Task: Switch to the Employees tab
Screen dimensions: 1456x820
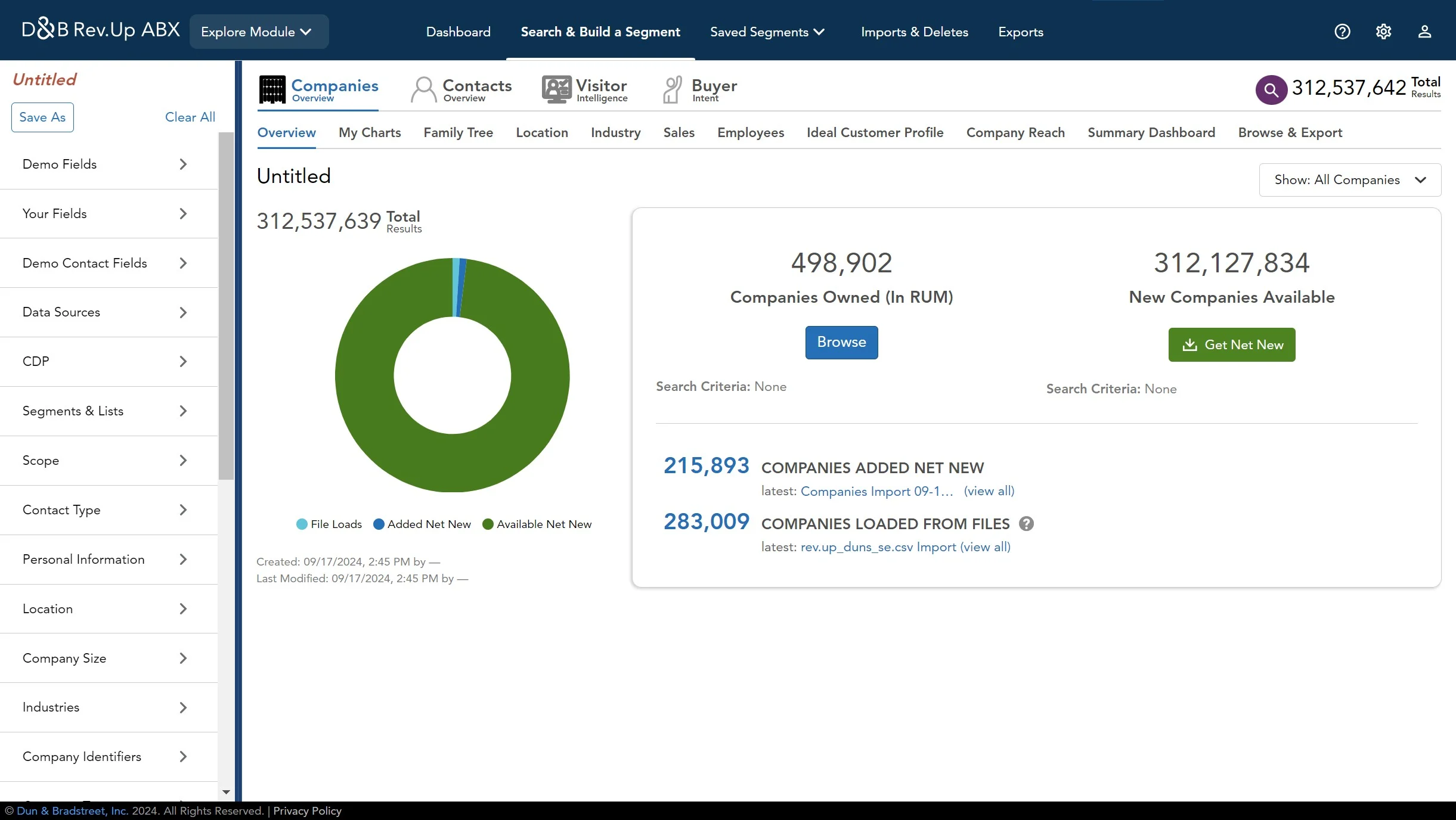Action: tap(751, 132)
